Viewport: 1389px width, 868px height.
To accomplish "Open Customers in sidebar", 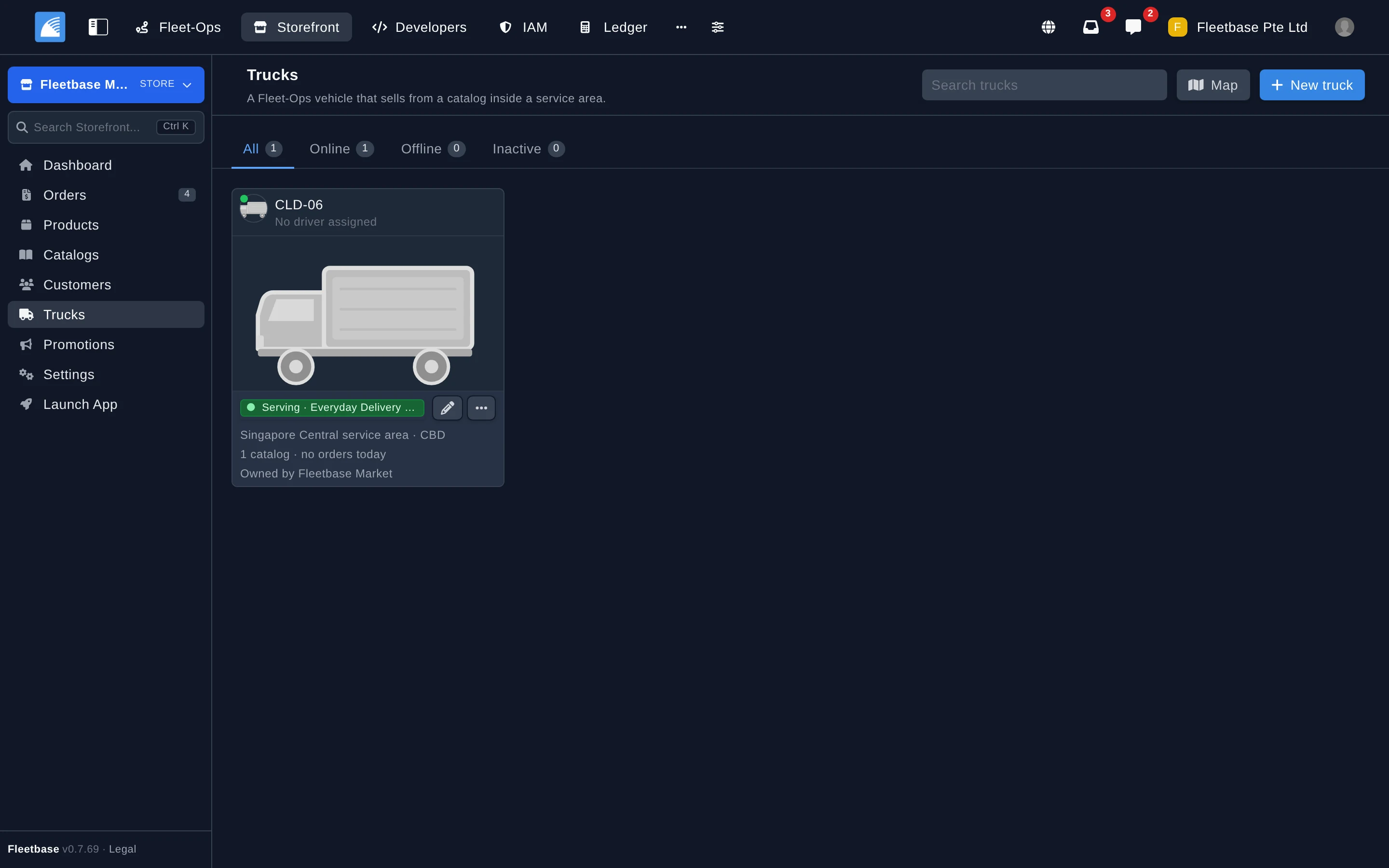I will [x=106, y=285].
